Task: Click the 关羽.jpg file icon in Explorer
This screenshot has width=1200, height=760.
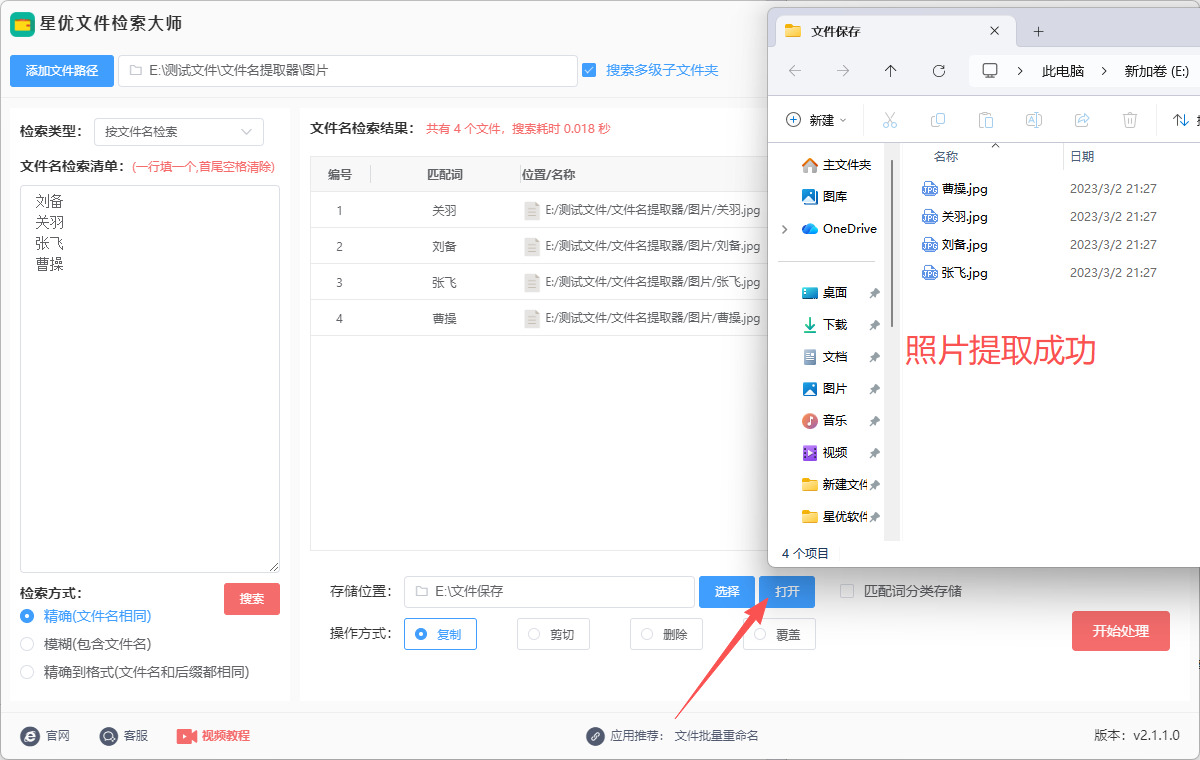Action: coord(930,216)
